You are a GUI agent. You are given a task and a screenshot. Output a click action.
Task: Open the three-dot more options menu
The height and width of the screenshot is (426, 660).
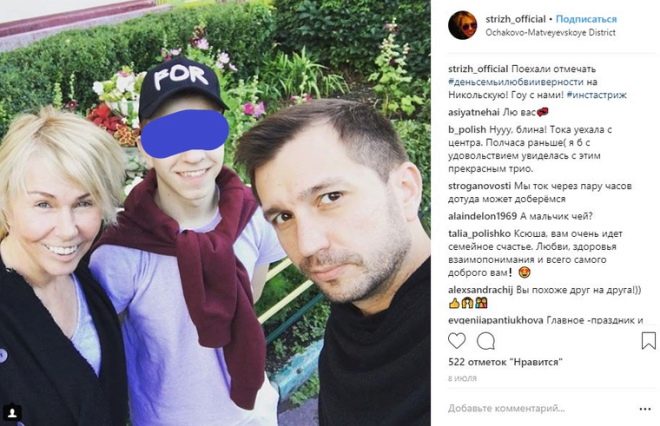pyautogui.click(x=645, y=409)
